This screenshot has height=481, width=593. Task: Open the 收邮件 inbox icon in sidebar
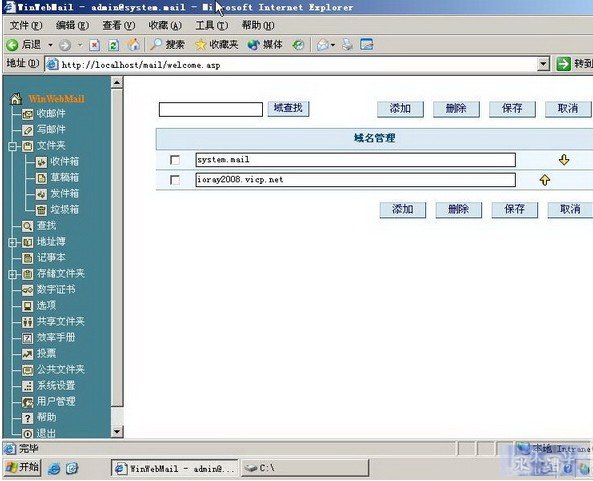[x=28, y=114]
